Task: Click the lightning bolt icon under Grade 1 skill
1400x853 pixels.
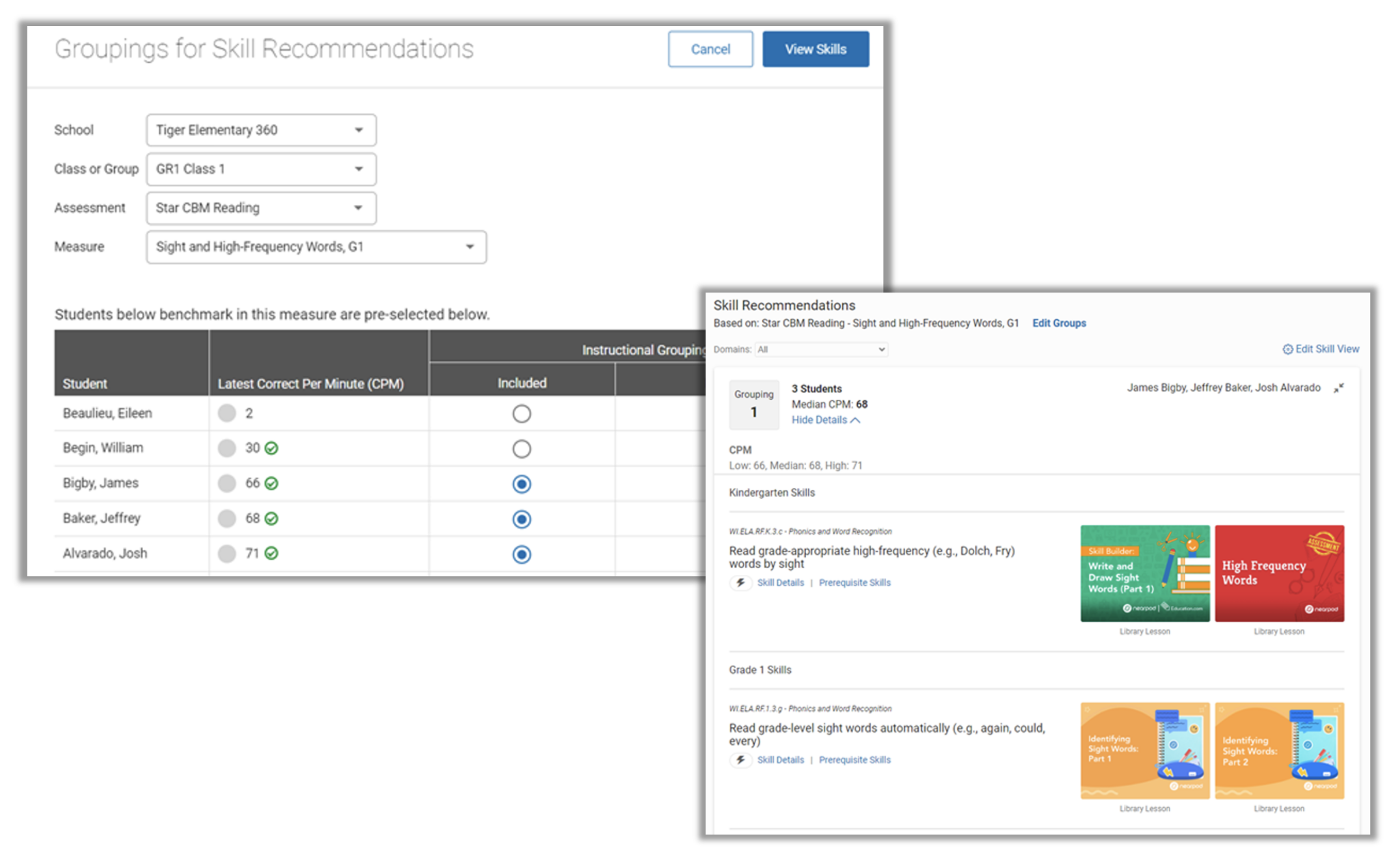Action: pyautogui.click(x=740, y=759)
